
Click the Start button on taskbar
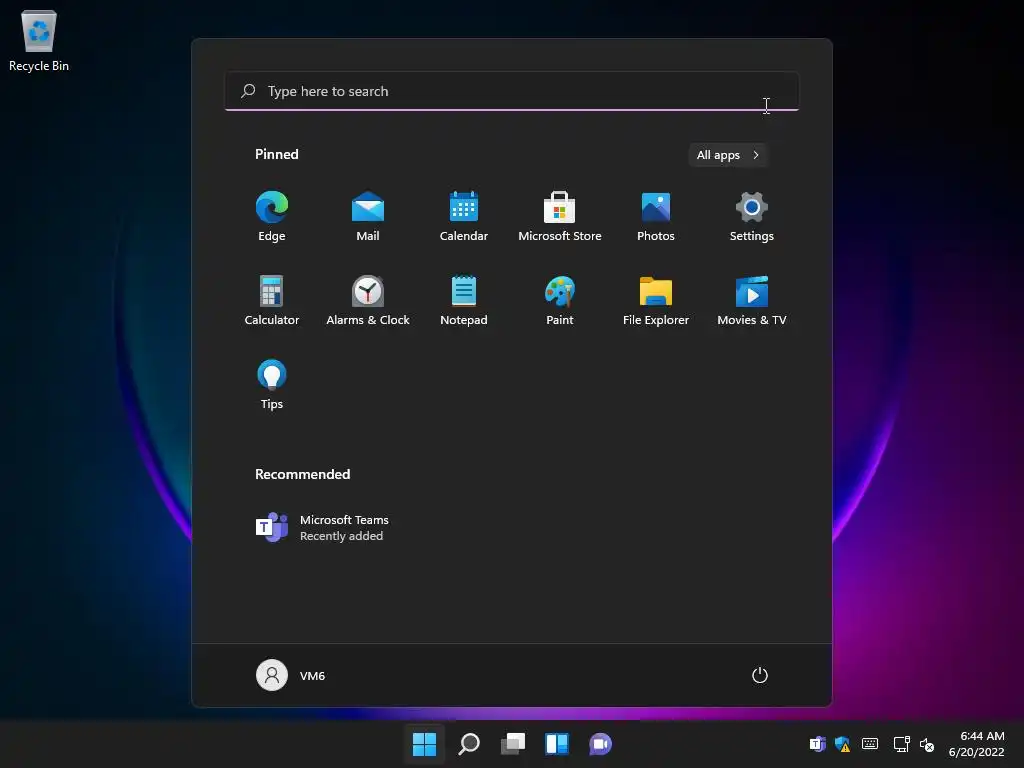(424, 743)
